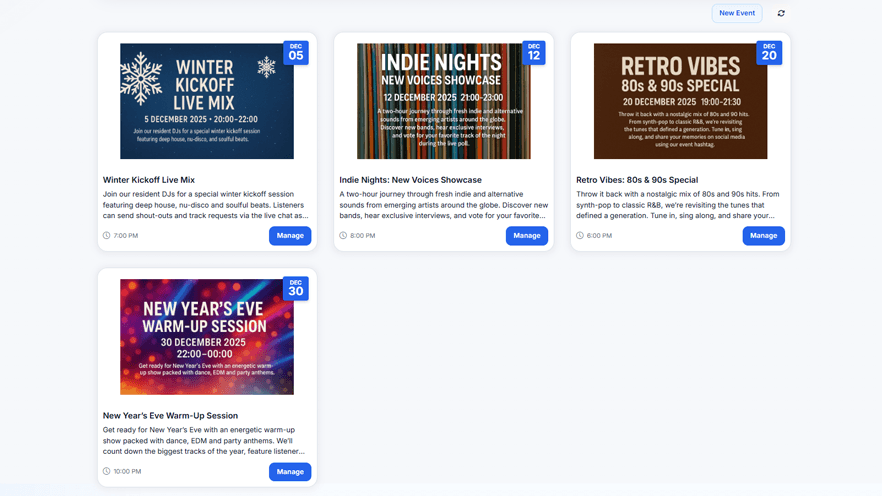Manage the Winter Kickoff Live Mix event

[x=290, y=236]
